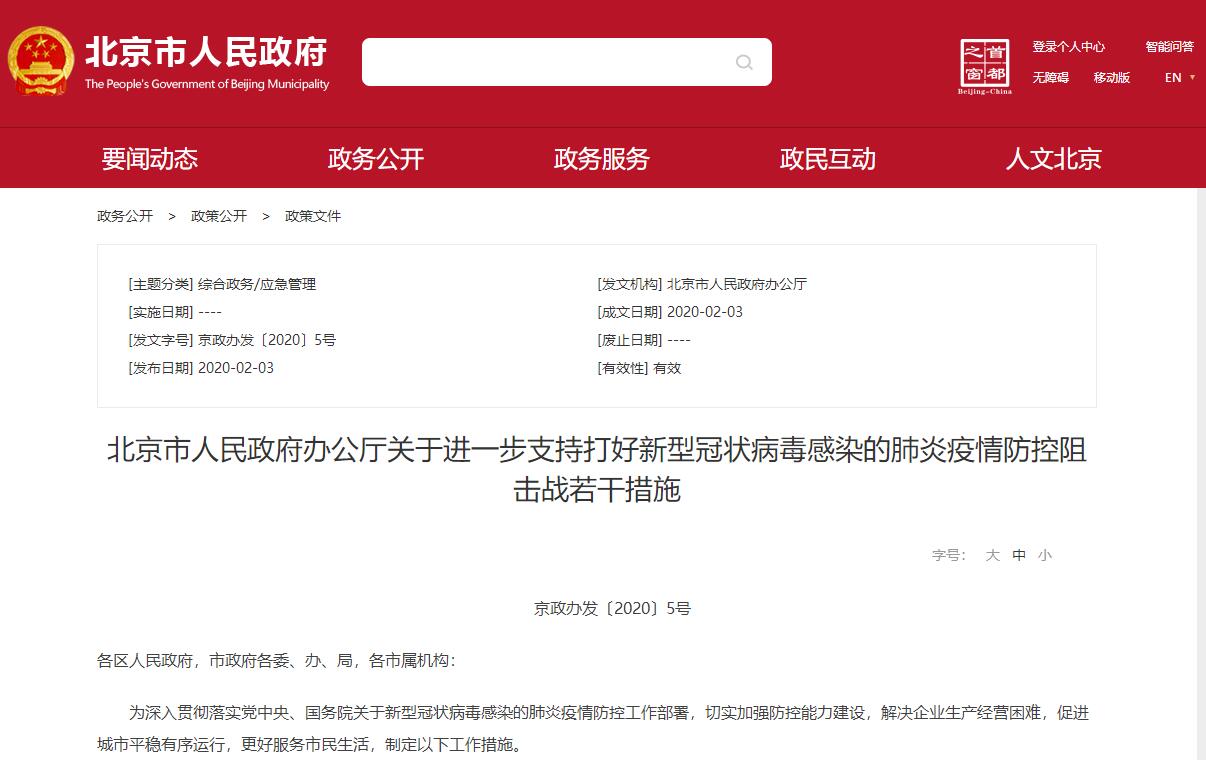Set font size to 小 (small)
The image size is (1206, 760).
click(1045, 555)
